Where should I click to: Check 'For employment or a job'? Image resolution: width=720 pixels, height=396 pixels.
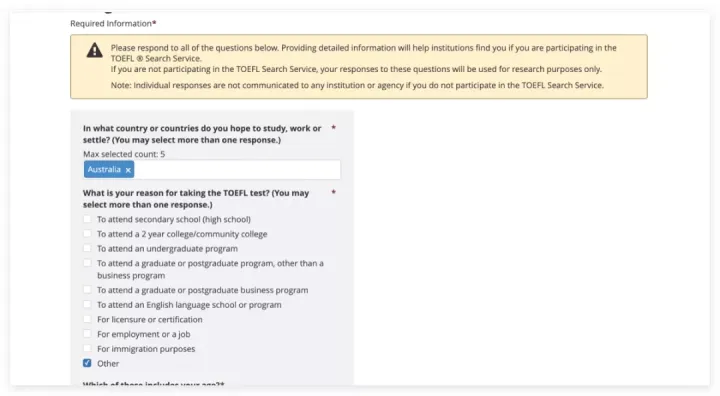87,334
